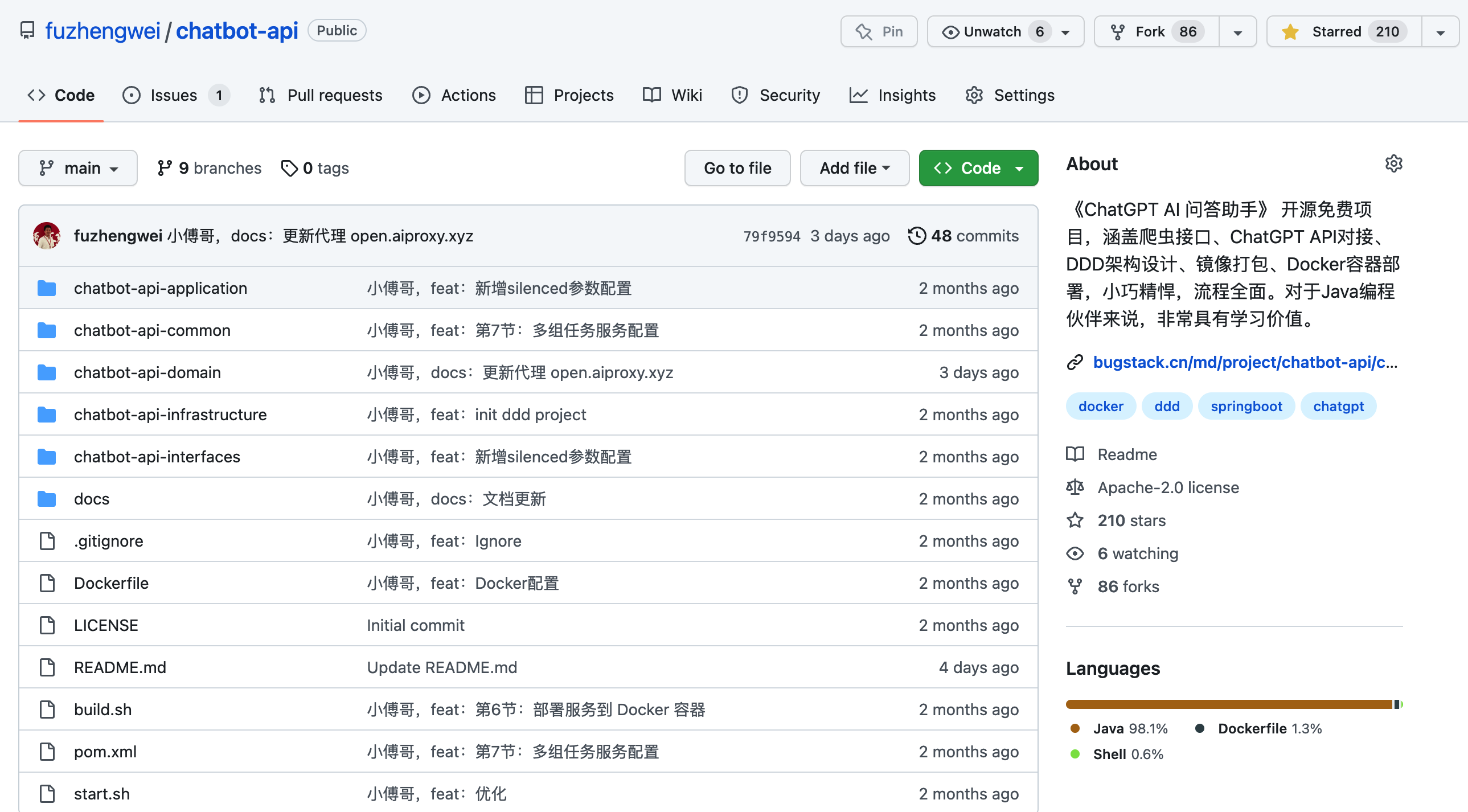Viewport: 1468px width, 812px height.
Task: Click the file icon for Dockerfile
Action: [x=47, y=584]
